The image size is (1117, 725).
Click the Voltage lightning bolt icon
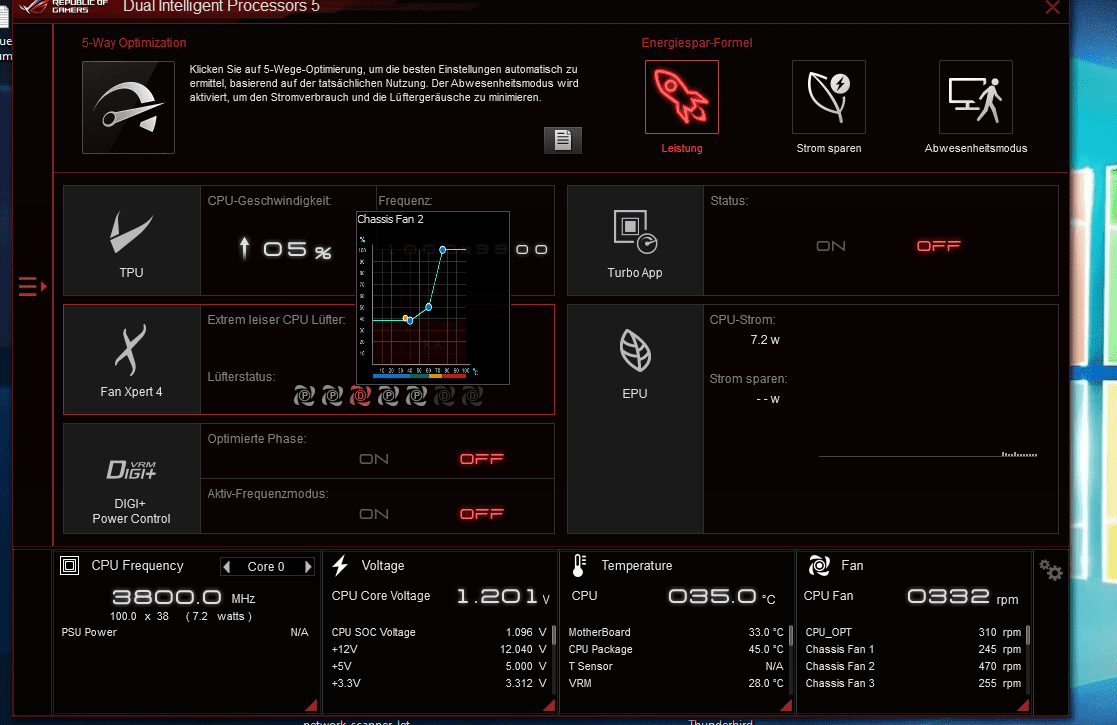[341, 565]
